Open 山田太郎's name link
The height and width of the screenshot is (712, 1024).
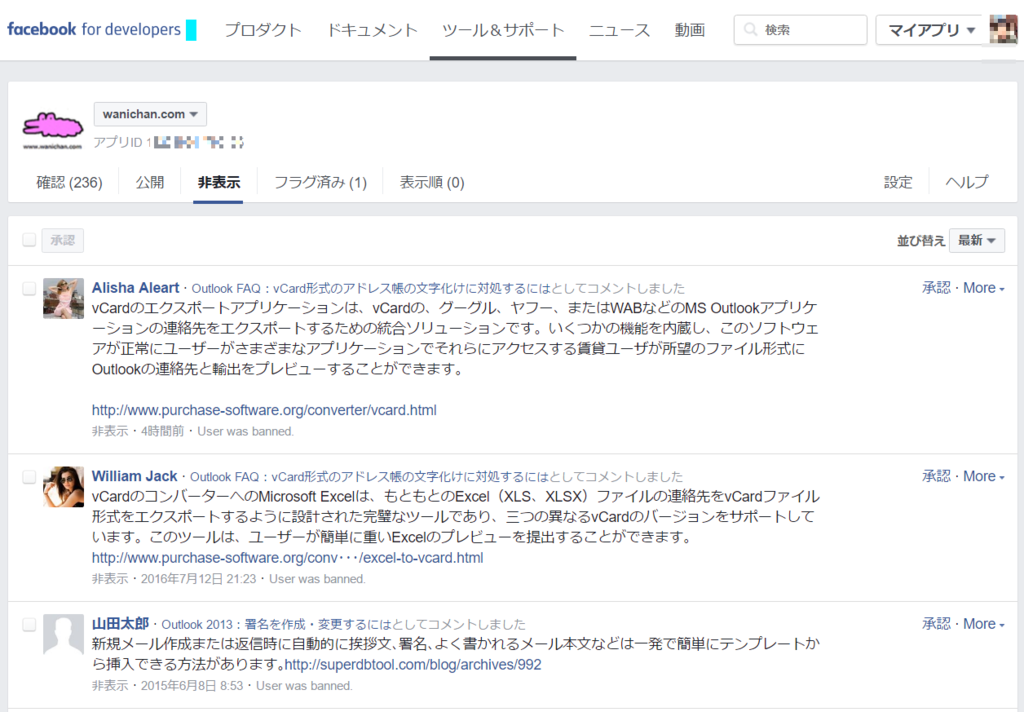(120, 624)
